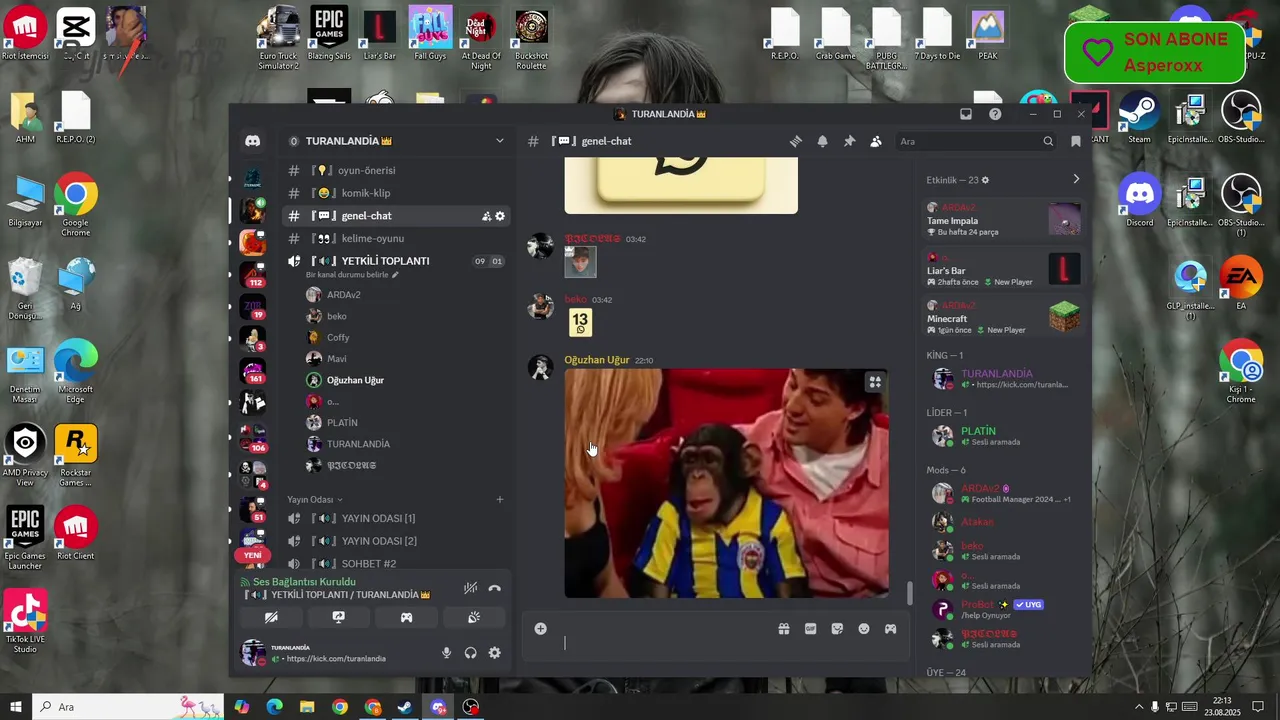This screenshot has width=1280, height=720.
Task: Open the Steam desktop shortcut
Action: 1139,118
